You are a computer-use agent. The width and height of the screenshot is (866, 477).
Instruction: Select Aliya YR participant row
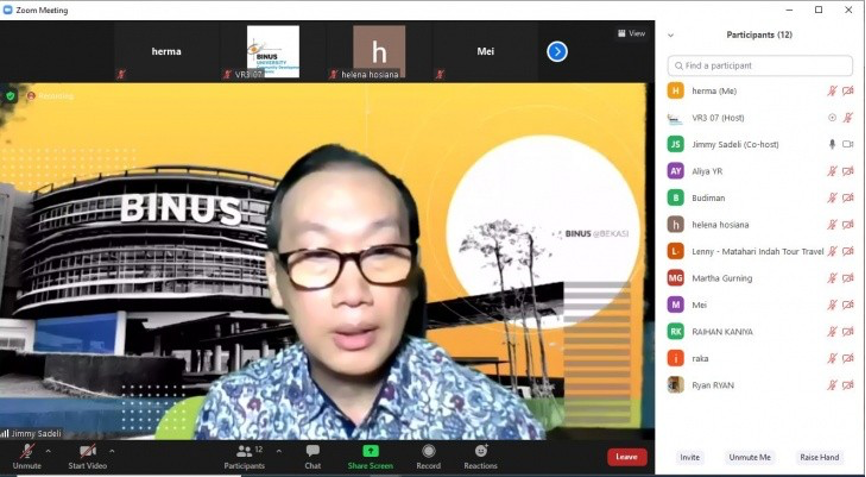click(760, 171)
